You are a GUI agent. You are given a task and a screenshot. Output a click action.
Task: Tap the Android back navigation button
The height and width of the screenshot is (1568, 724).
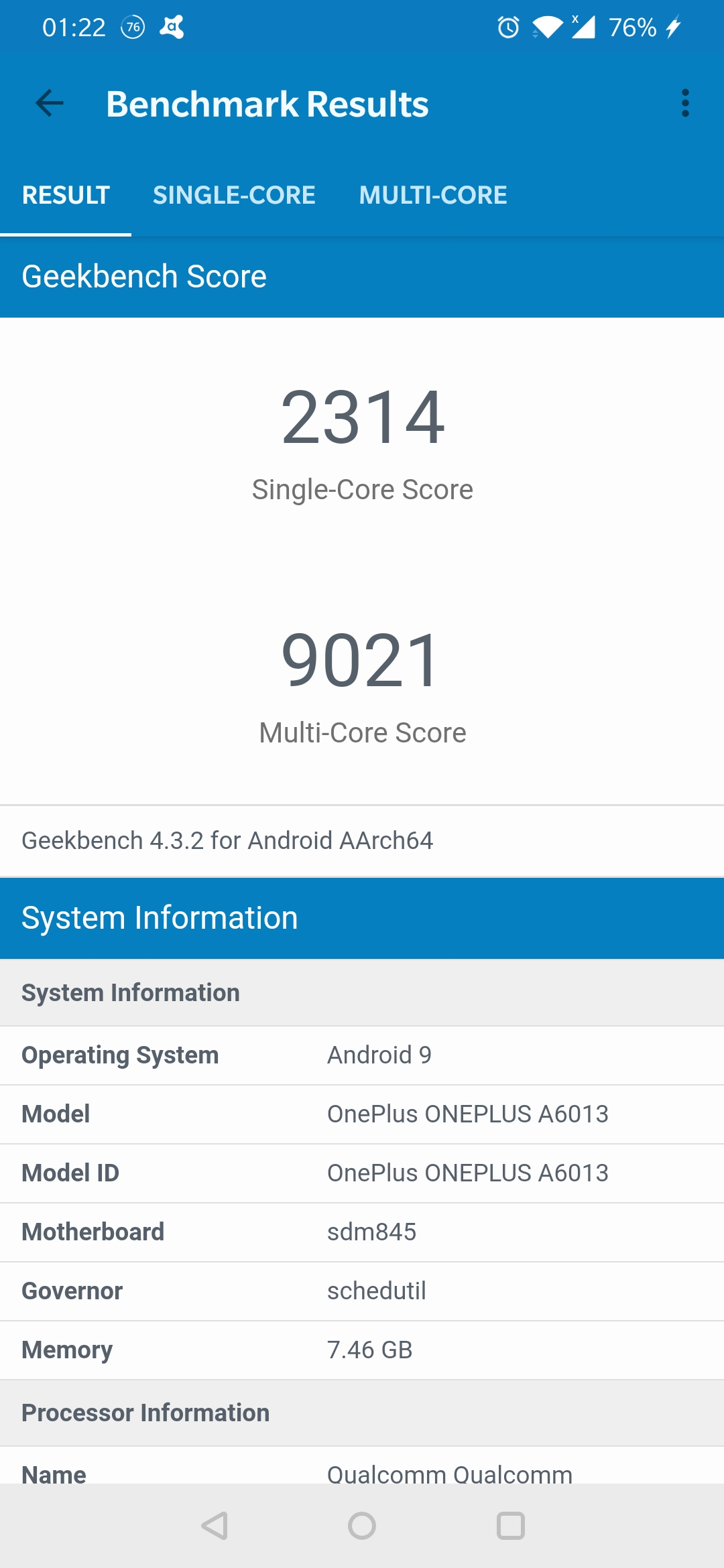[215, 1526]
